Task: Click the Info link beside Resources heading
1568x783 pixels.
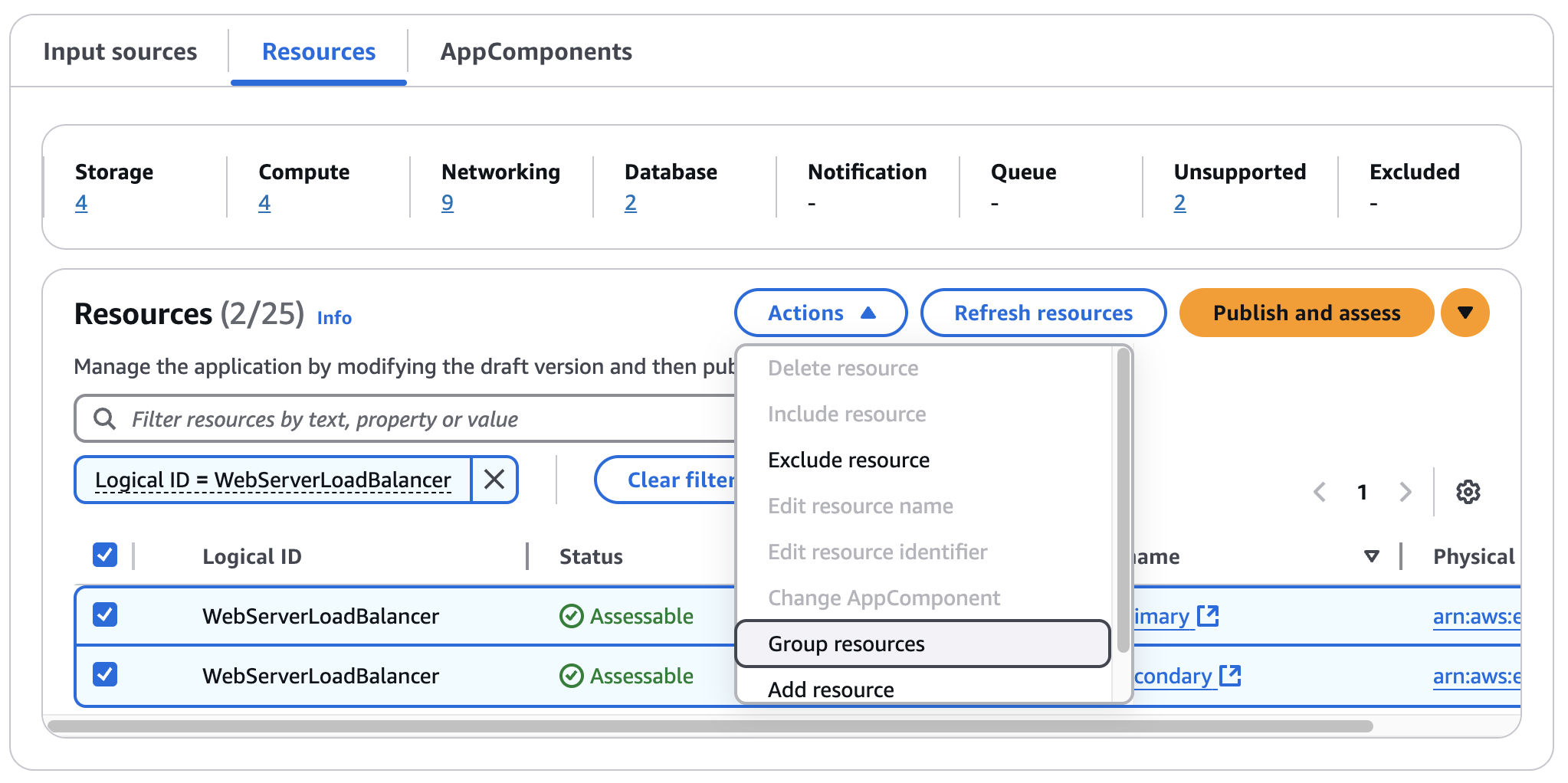Action: click(x=334, y=317)
